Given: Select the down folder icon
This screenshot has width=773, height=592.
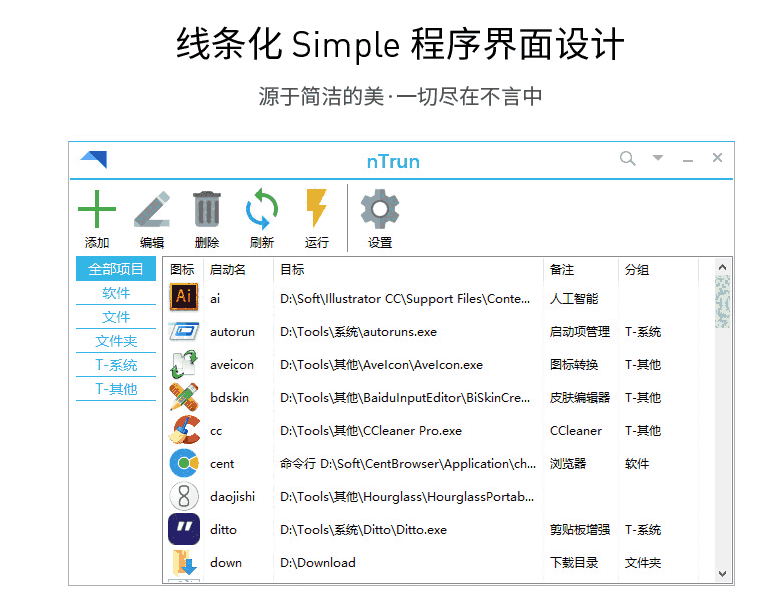Looking at the screenshot, I should coord(185,562).
